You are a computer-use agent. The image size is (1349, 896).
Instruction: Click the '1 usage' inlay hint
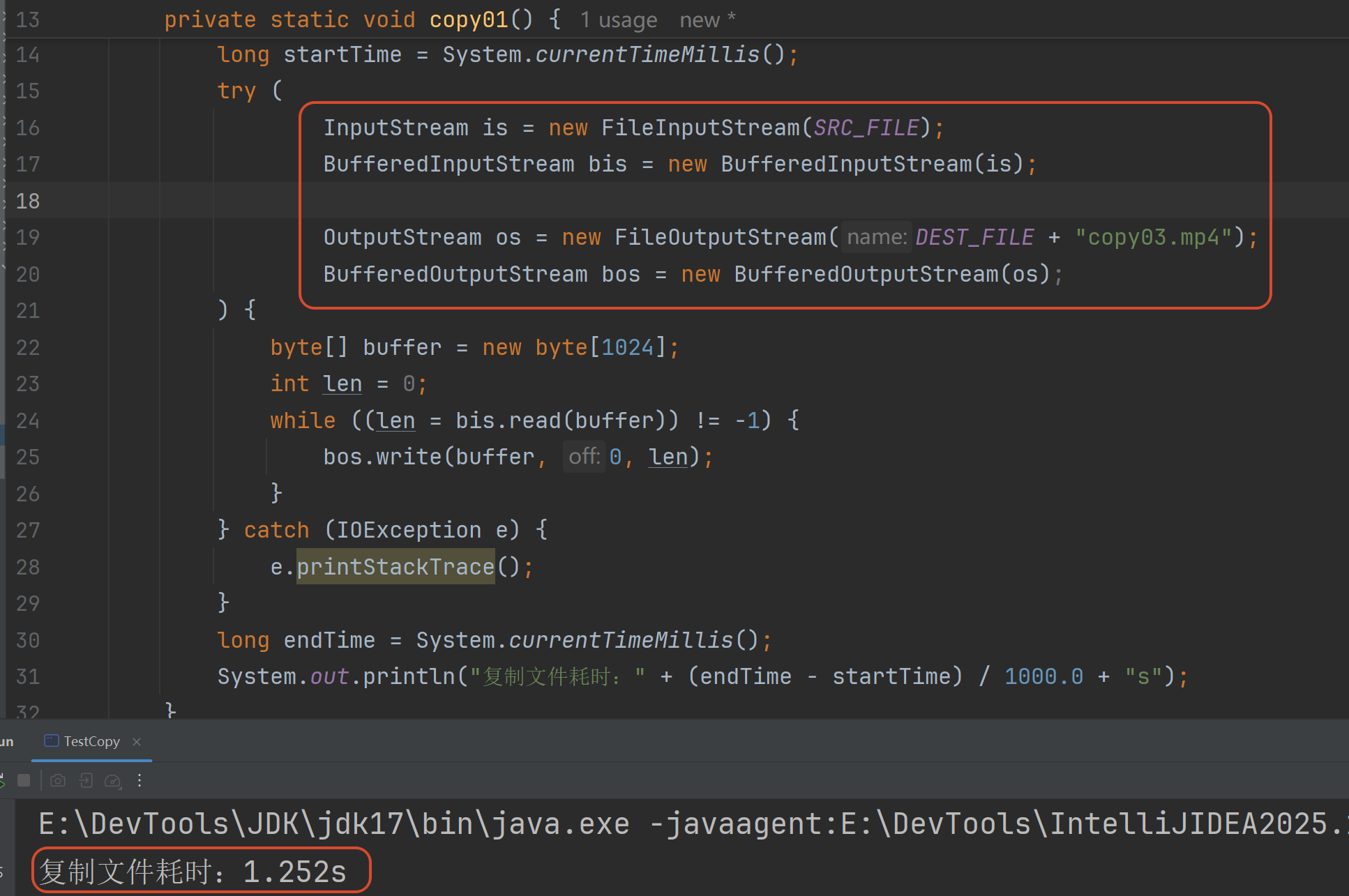[618, 20]
